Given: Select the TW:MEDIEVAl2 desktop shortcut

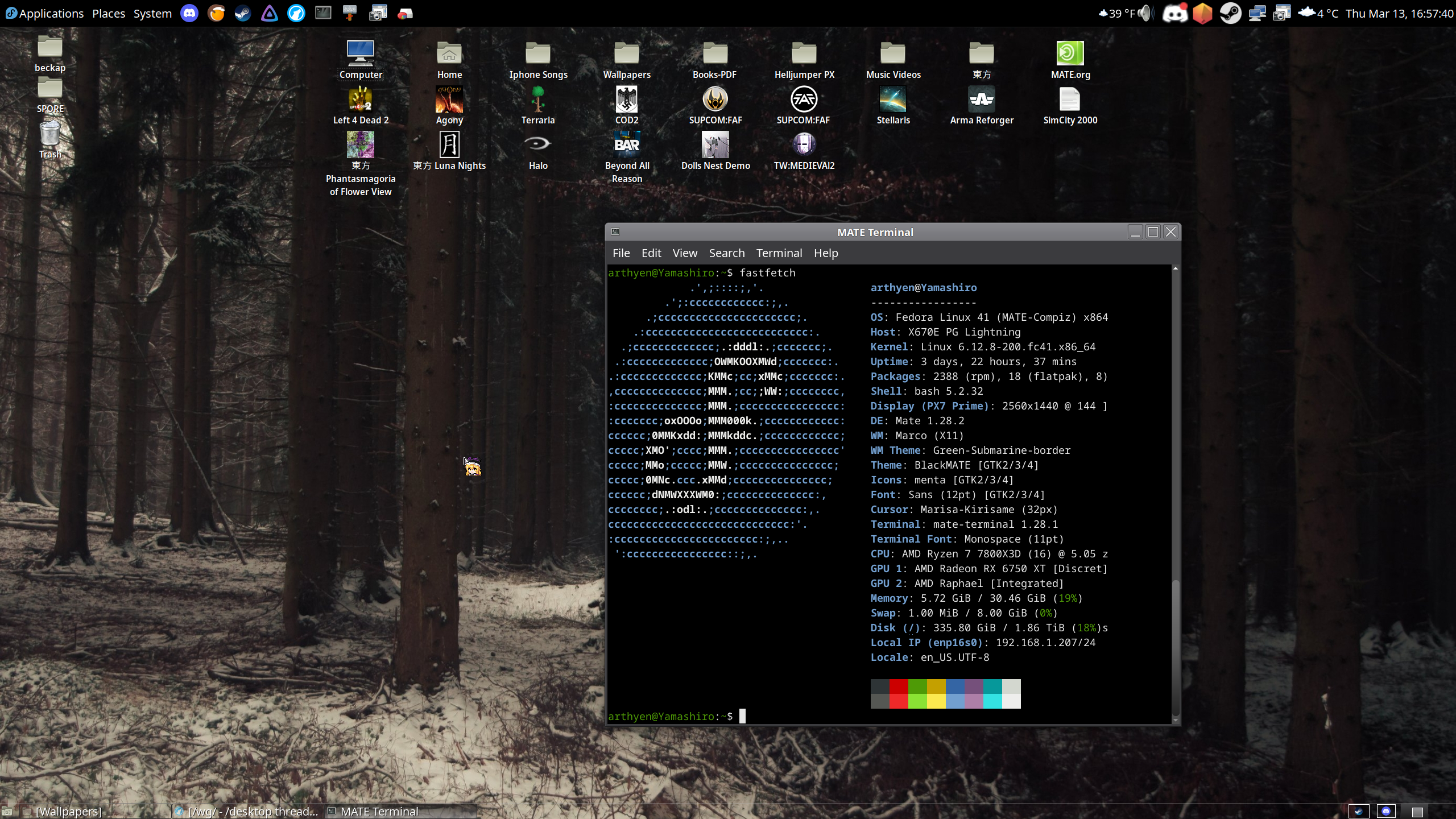Looking at the screenshot, I should (x=804, y=151).
